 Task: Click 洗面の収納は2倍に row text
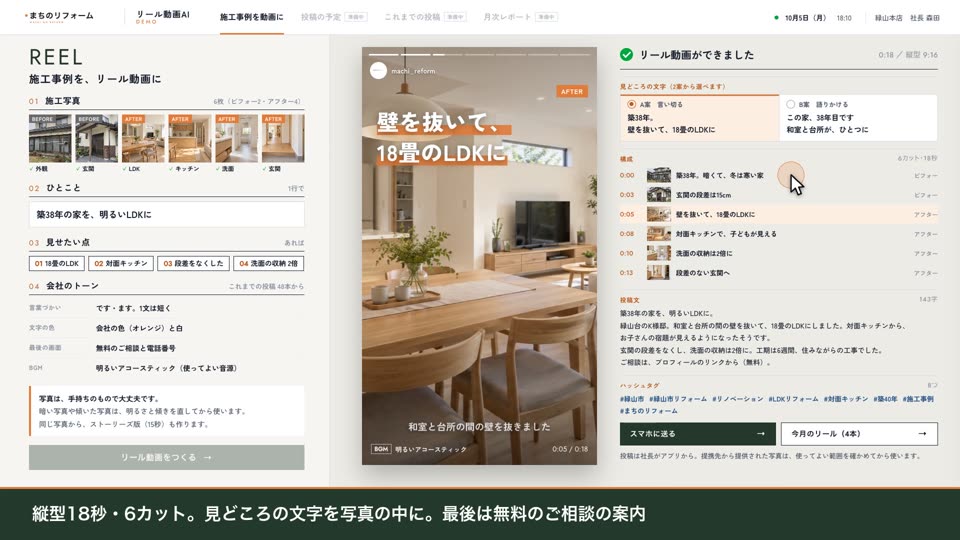point(704,253)
